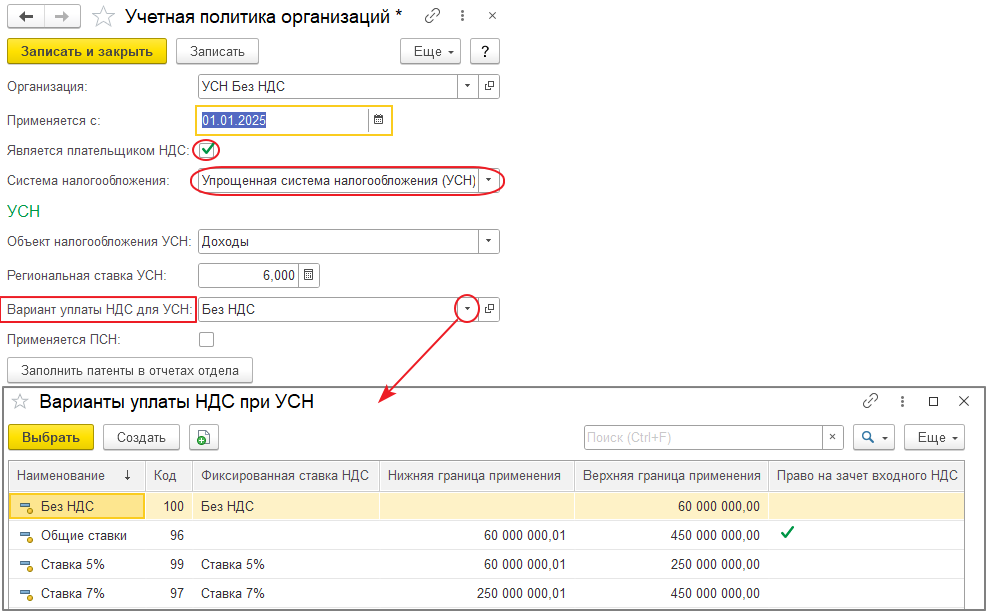This screenshot has width=988, height=615.
Task: Create new item by copying icon button
Action: pos(204,437)
